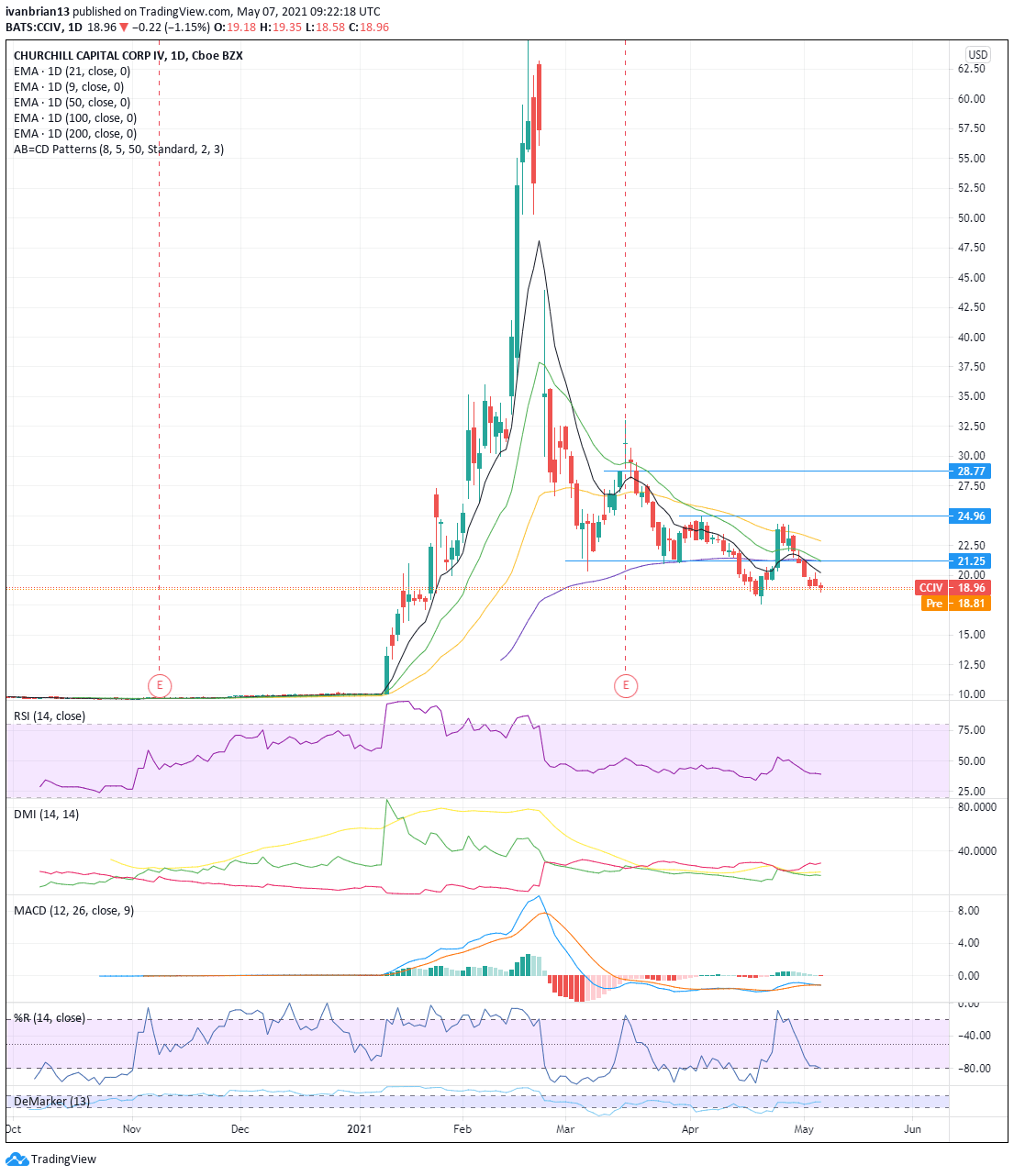Click the DeMarker (13) pane label

pos(51,1101)
